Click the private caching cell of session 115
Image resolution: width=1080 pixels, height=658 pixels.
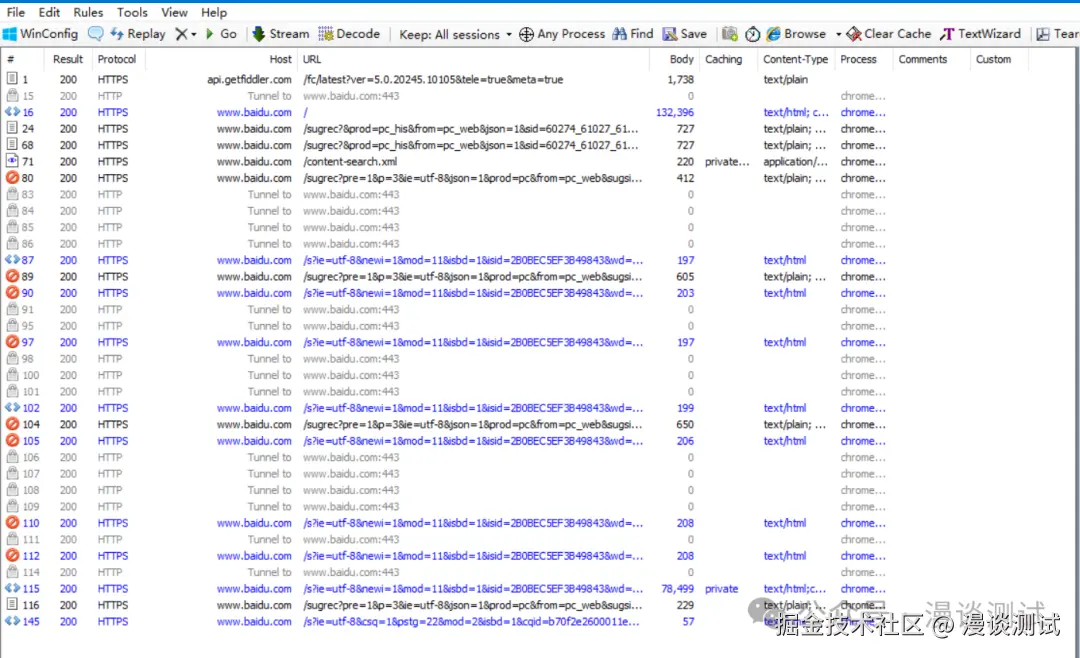point(721,589)
